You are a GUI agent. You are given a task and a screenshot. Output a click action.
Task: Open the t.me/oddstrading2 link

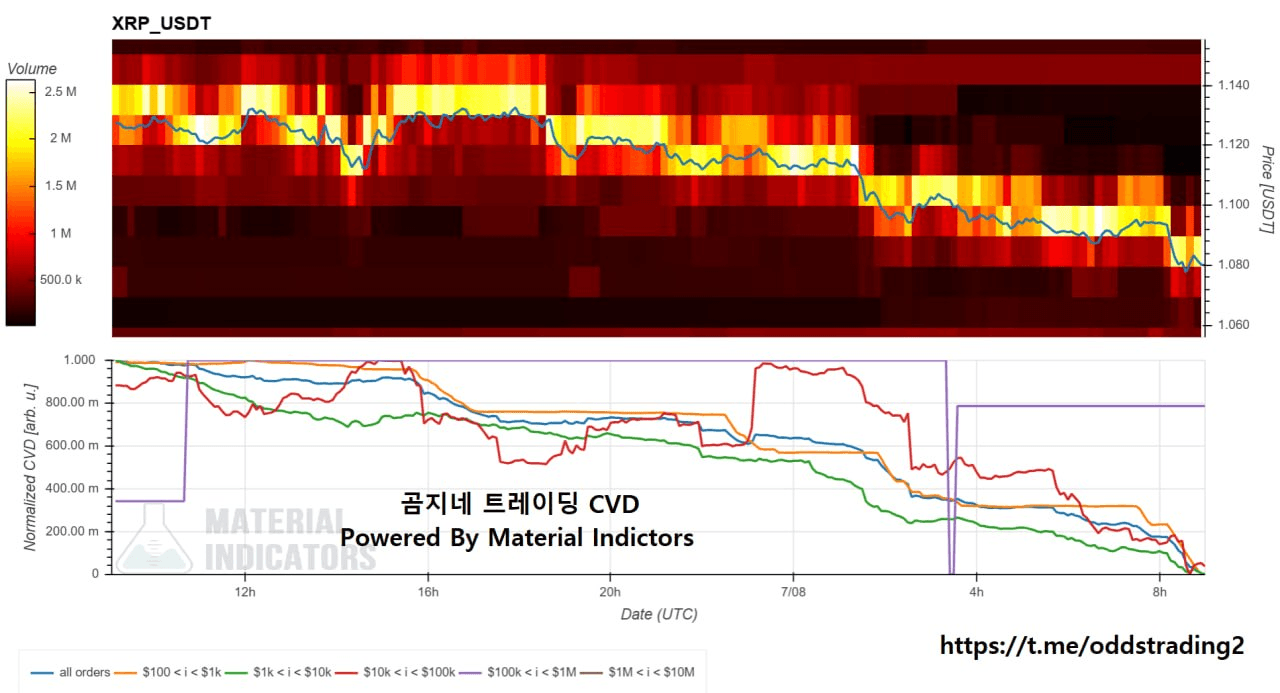[x=1092, y=646]
